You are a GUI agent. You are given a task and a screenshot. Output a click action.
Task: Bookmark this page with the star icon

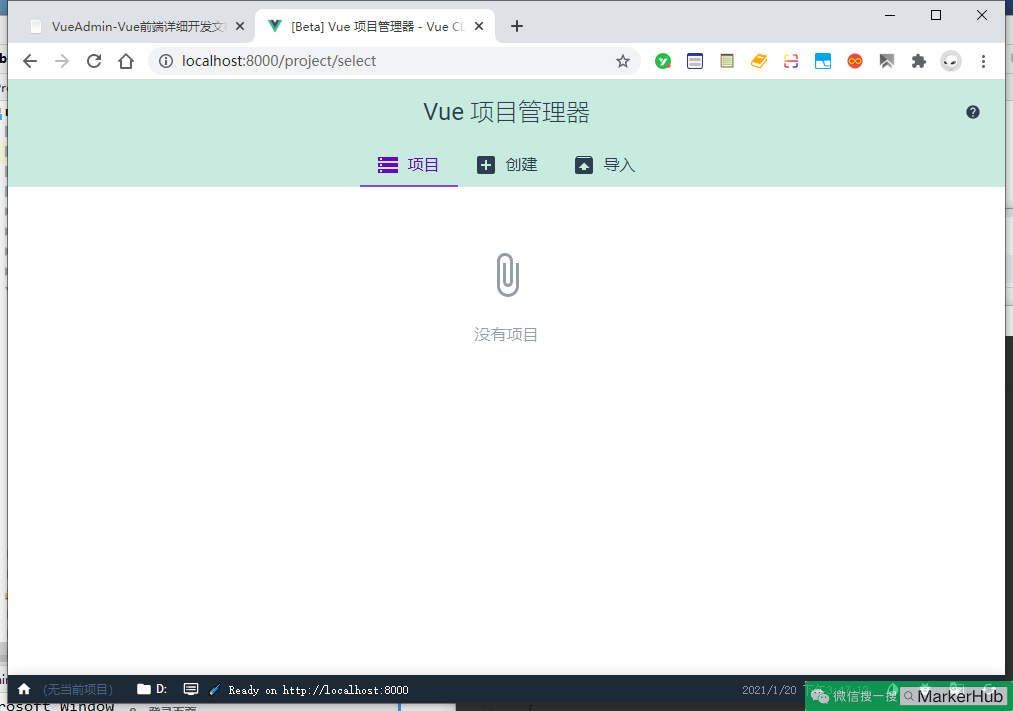(x=623, y=61)
